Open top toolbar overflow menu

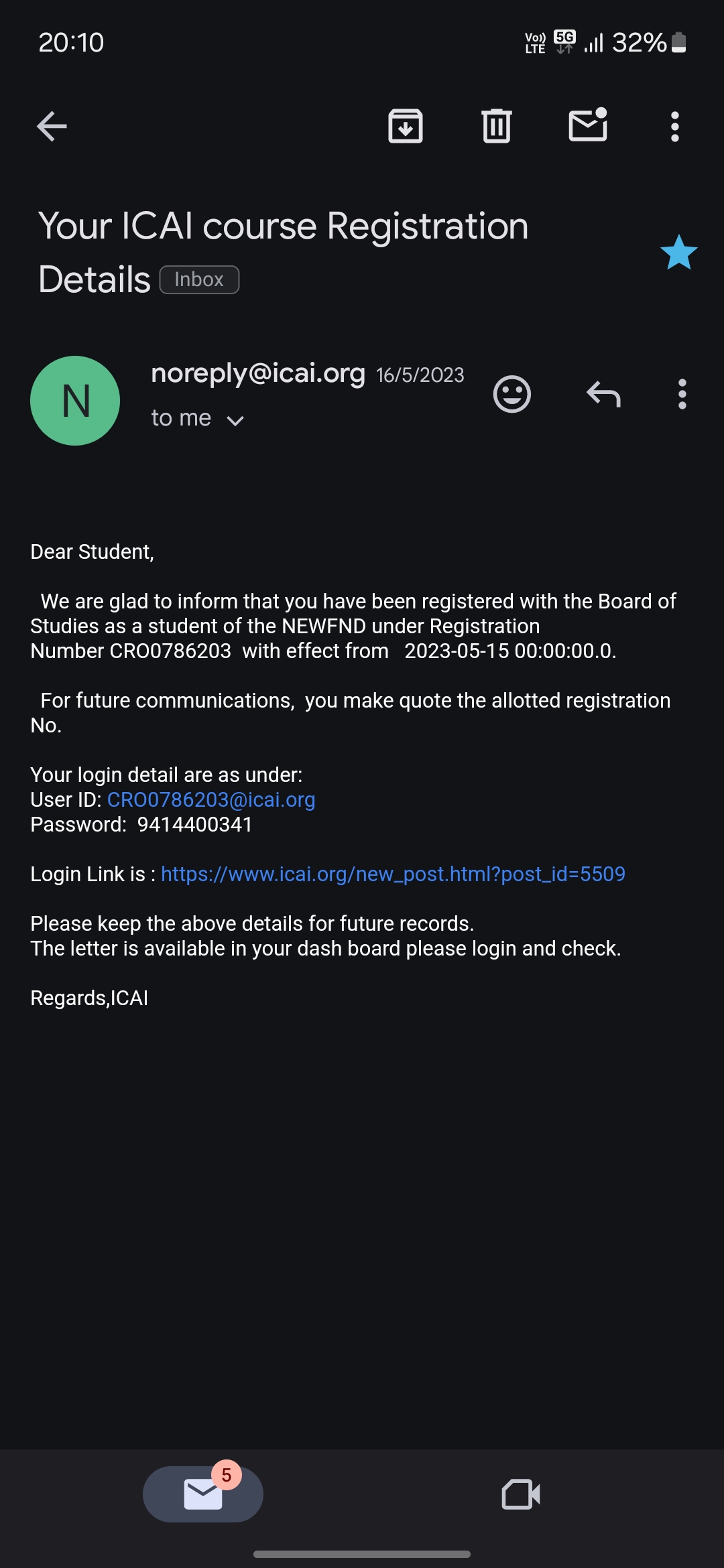pyautogui.click(x=674, y=126)
